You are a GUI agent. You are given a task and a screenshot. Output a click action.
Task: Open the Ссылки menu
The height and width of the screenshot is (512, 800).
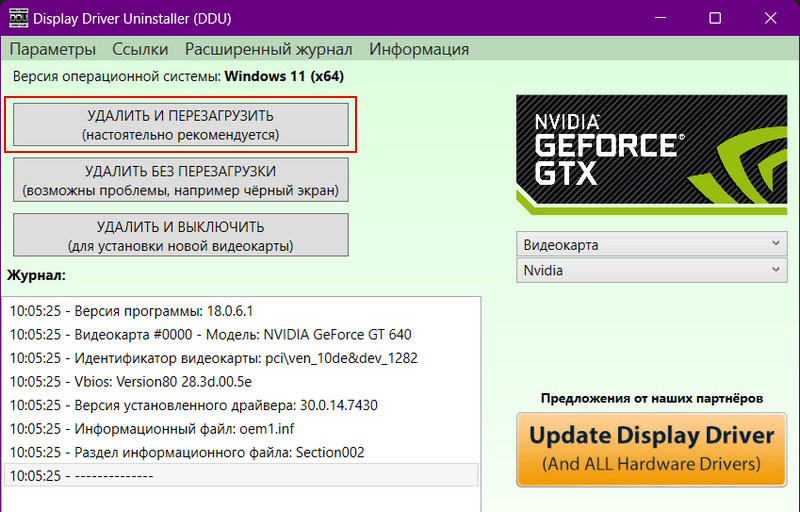(x=140, y=49)
